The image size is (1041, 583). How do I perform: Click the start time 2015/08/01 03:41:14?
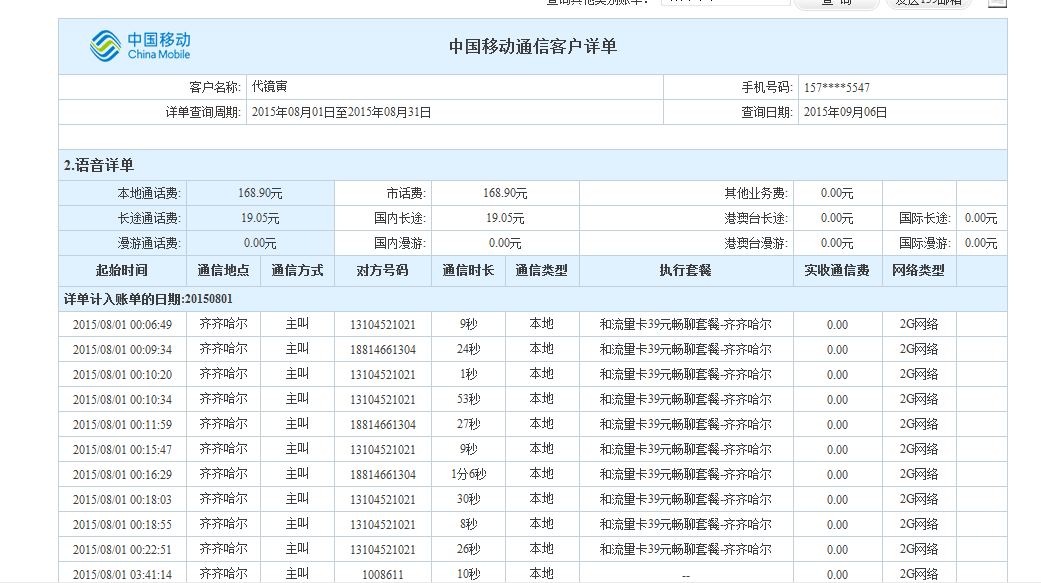point(122,574)
